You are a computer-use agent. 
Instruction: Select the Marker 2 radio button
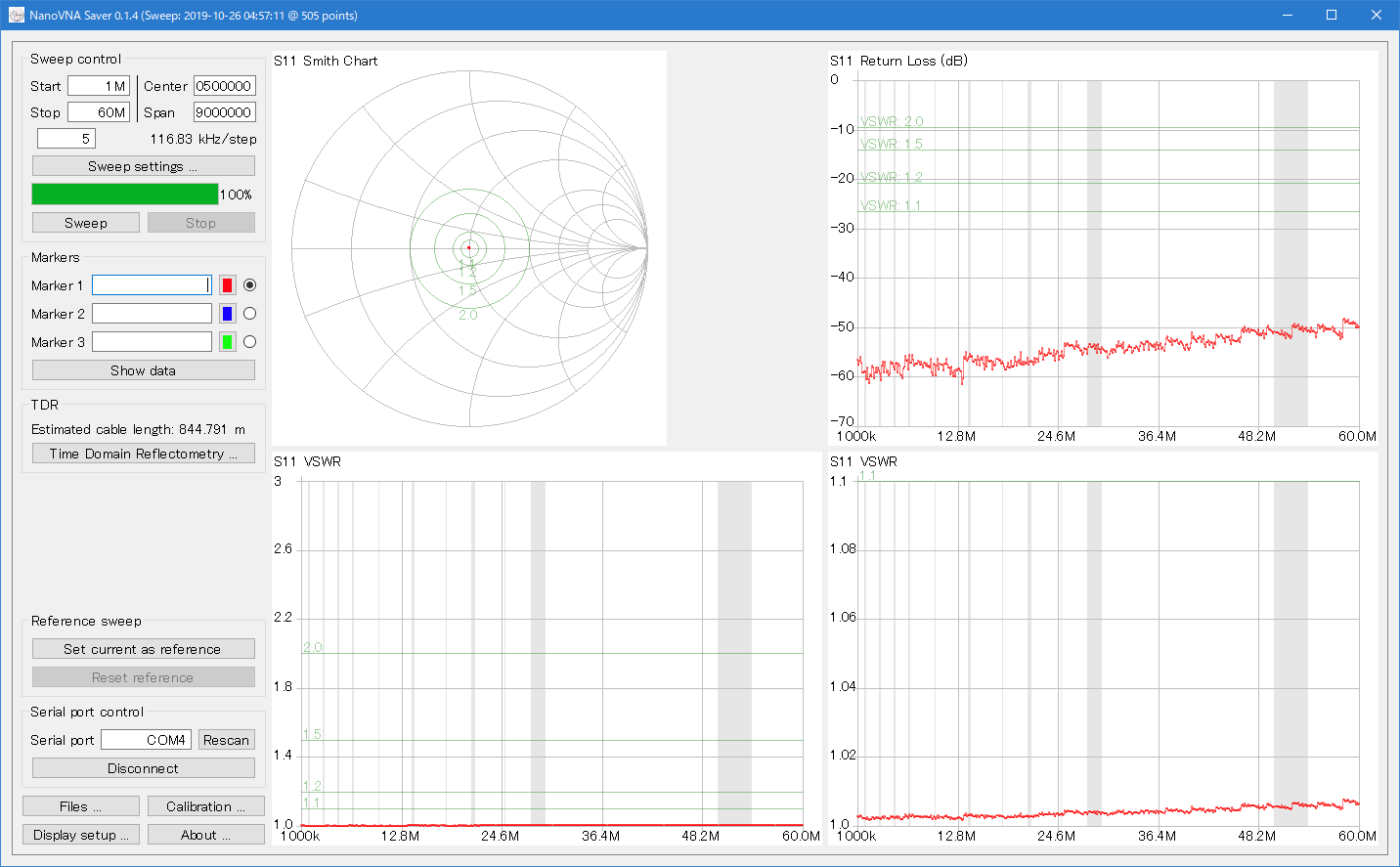click(x=249, y=314)
